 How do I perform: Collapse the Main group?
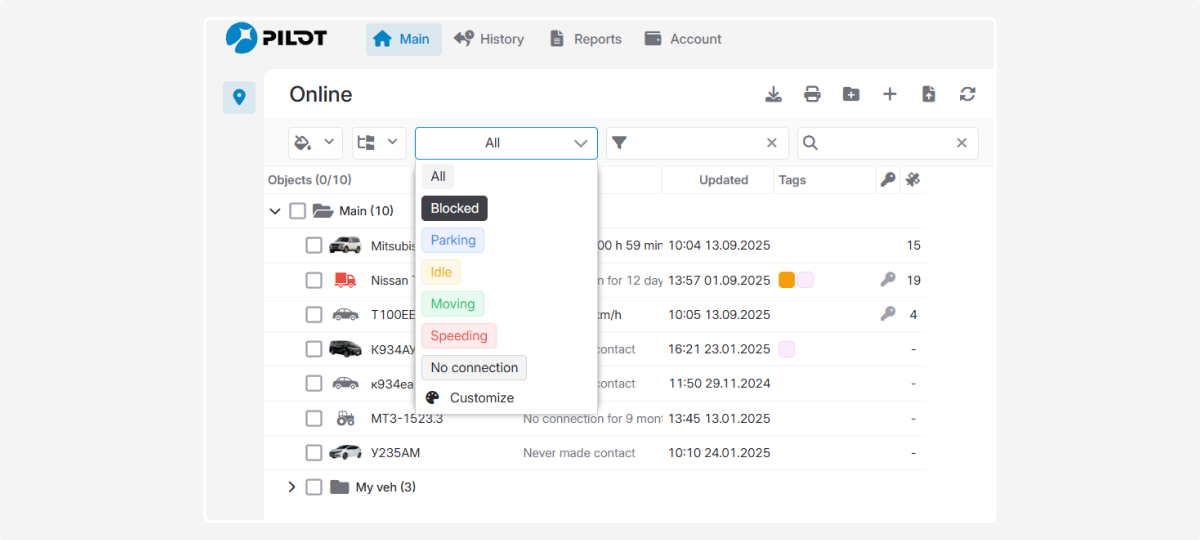tap(275, 211)
